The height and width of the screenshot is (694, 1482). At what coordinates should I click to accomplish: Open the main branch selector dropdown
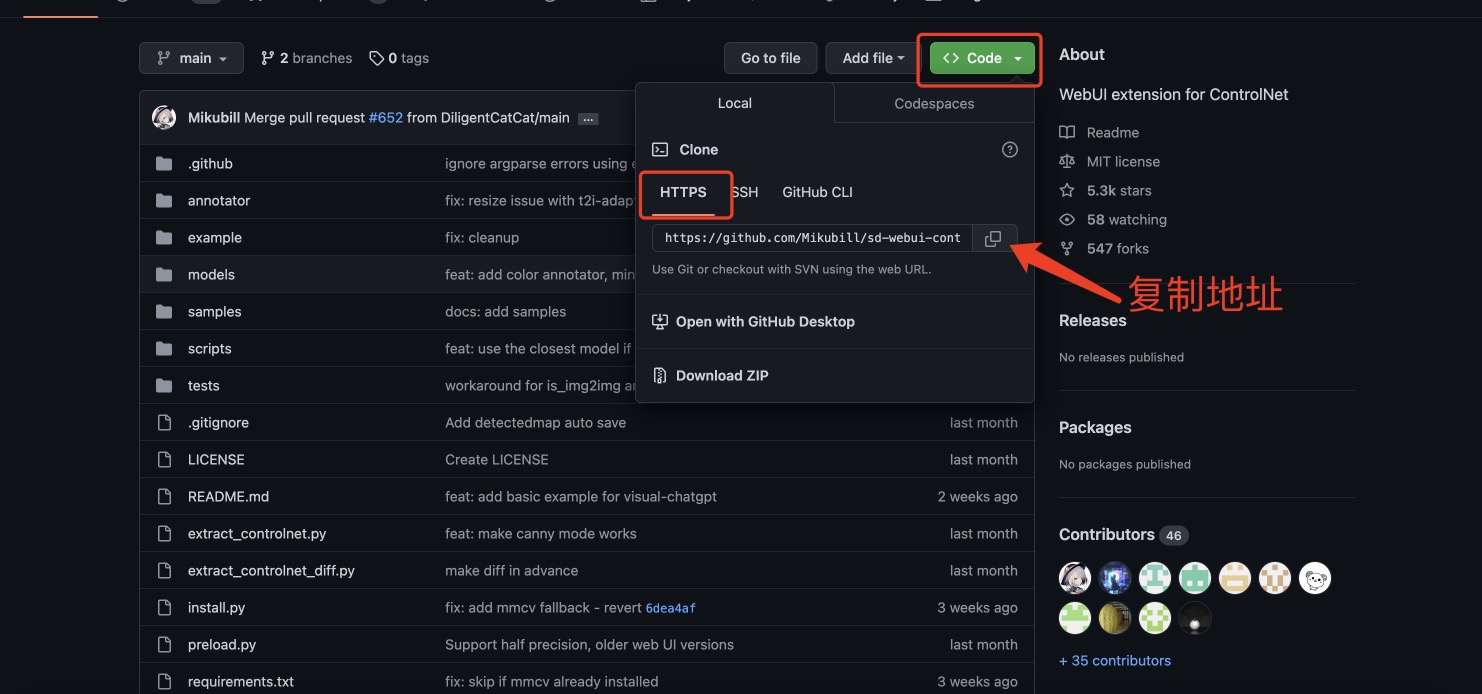click(191, 58)
